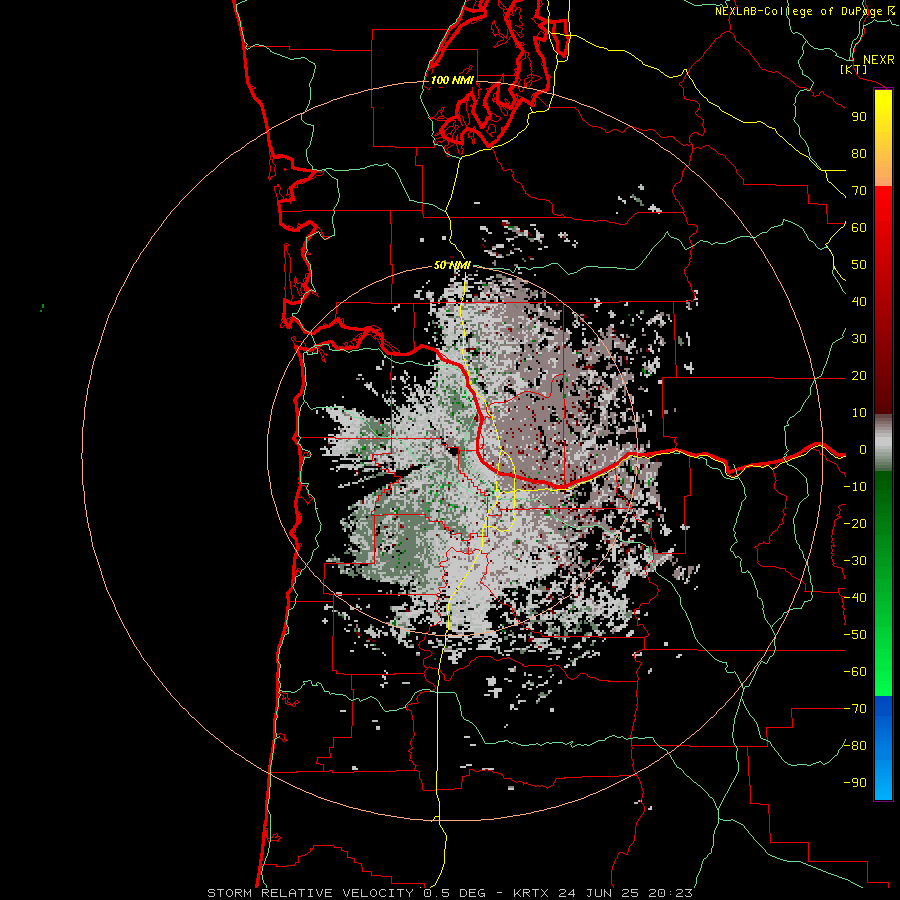Click the "-10" value on the color scale
This screenshot has width=900, height=900.
[x=855, y=487]
